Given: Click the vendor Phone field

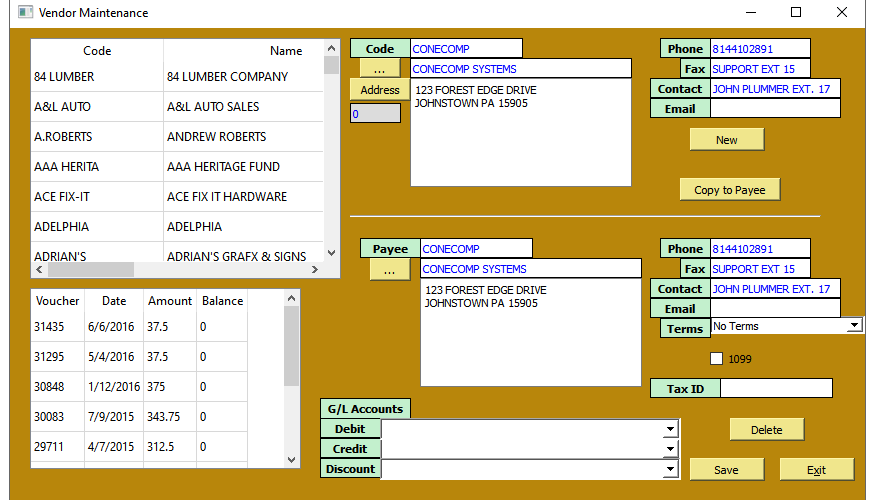Looking at the screenshot, I should (760, 49).
